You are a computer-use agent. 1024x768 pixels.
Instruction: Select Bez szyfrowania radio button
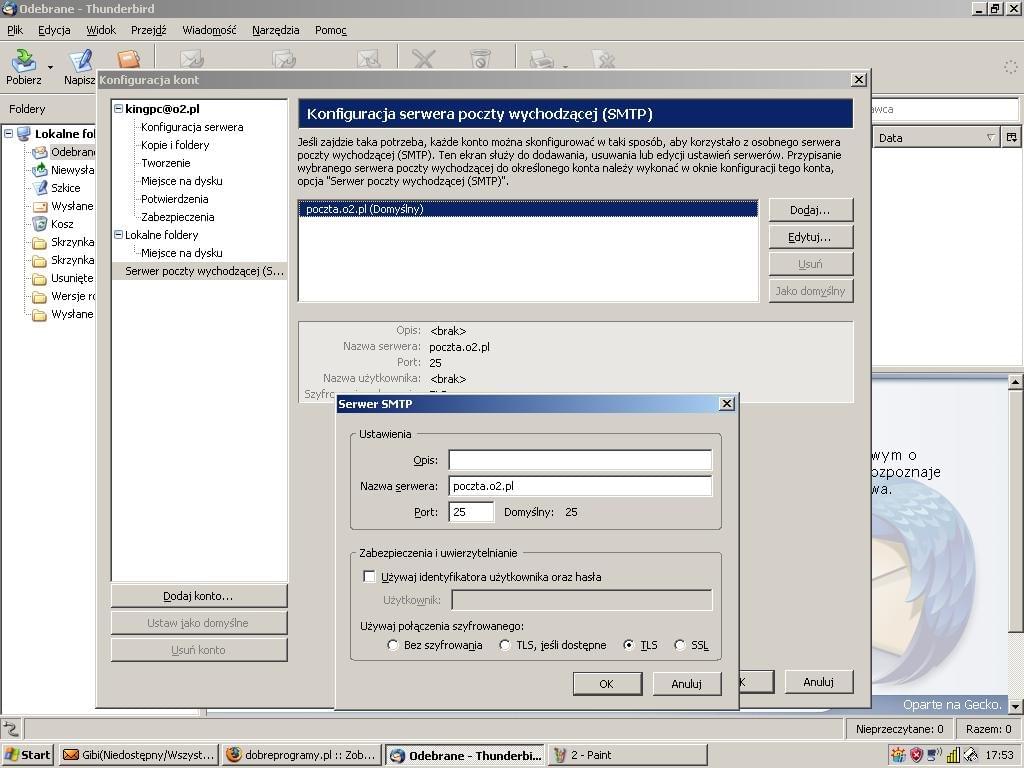(x=392, y=645)
